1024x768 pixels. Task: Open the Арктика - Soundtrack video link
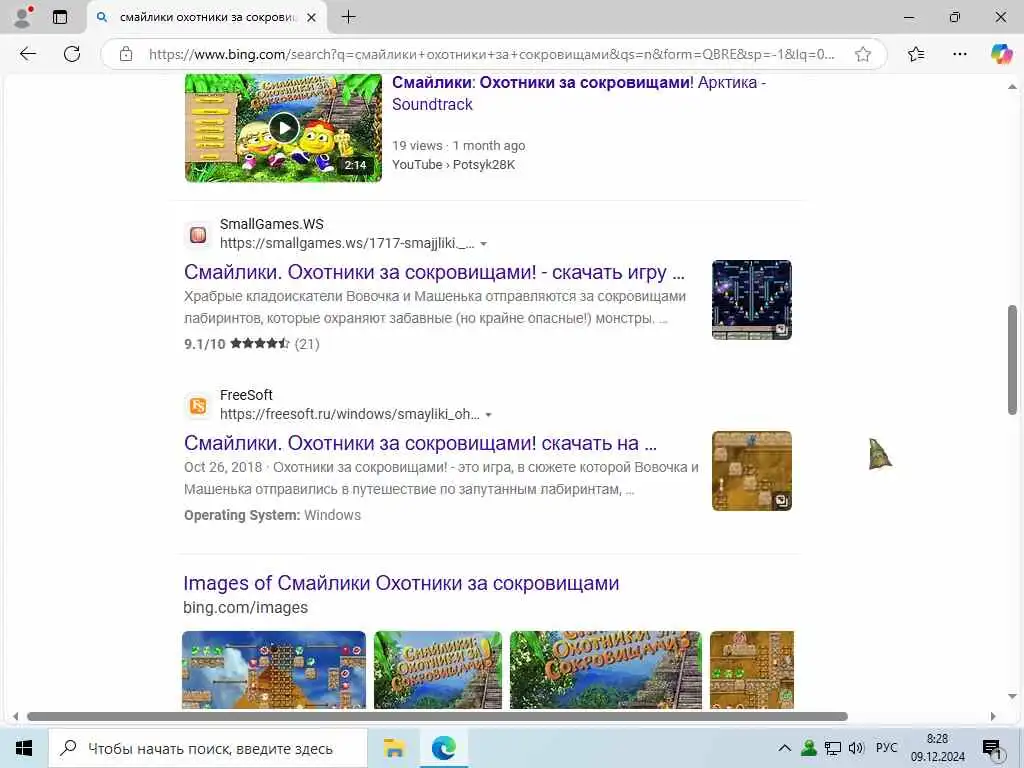[x=579, y=93]
